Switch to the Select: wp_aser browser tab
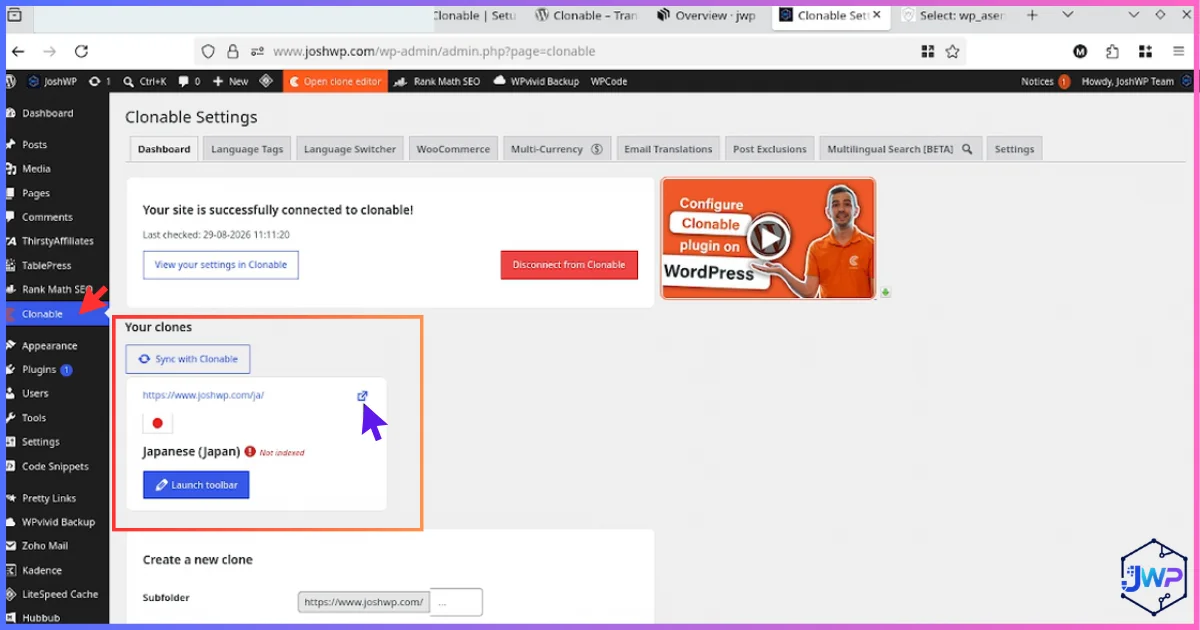This screenshot has width=1200, height=630. pyautogui.click(x=953, y=15)
